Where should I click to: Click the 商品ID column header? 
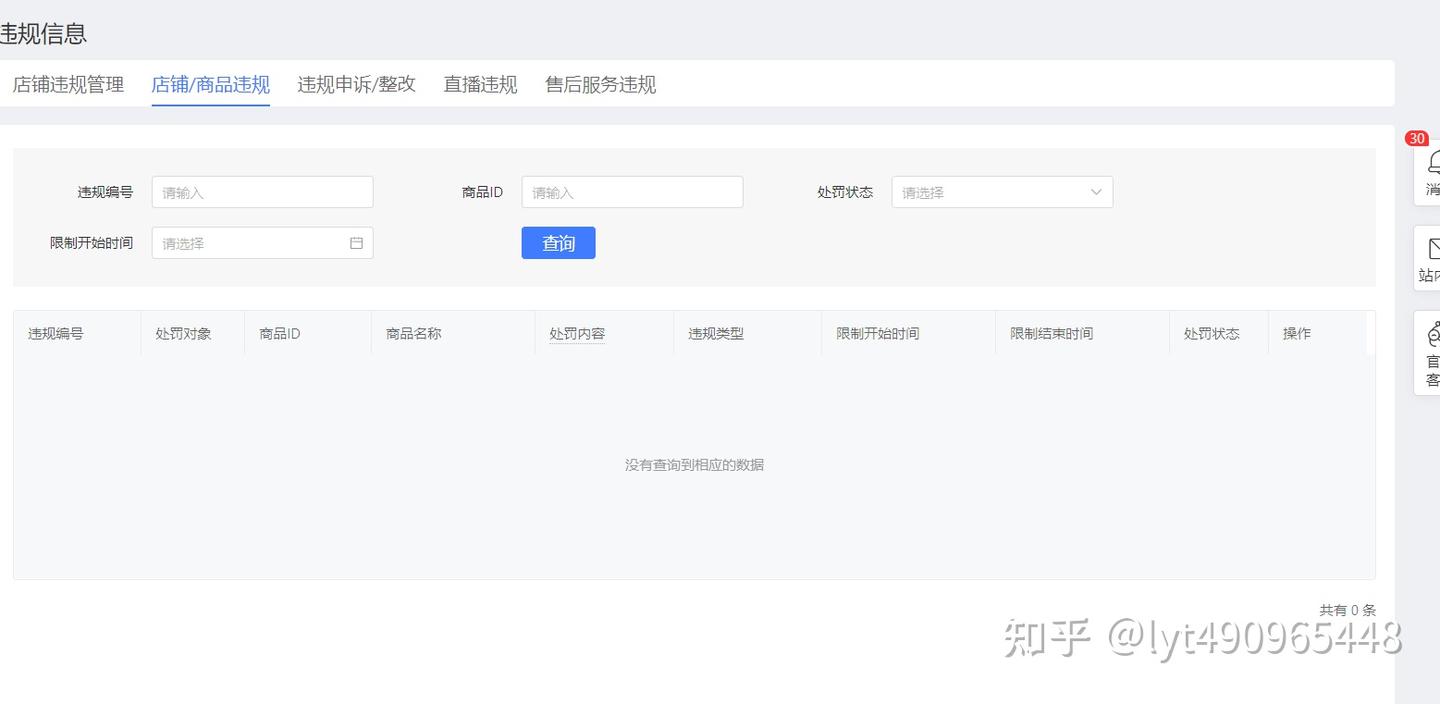tap(280, 334)
